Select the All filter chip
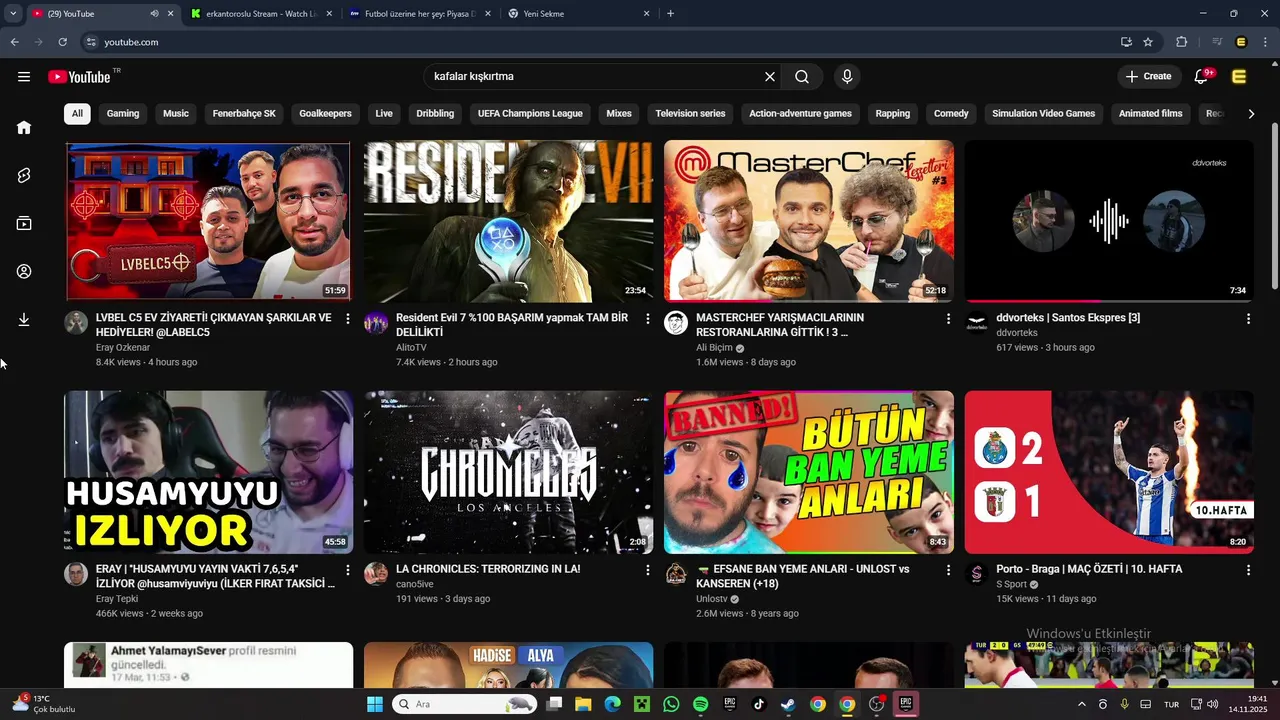Image resolution: width=1280 pixels, height=720 pixels. (x=77, y=114)
